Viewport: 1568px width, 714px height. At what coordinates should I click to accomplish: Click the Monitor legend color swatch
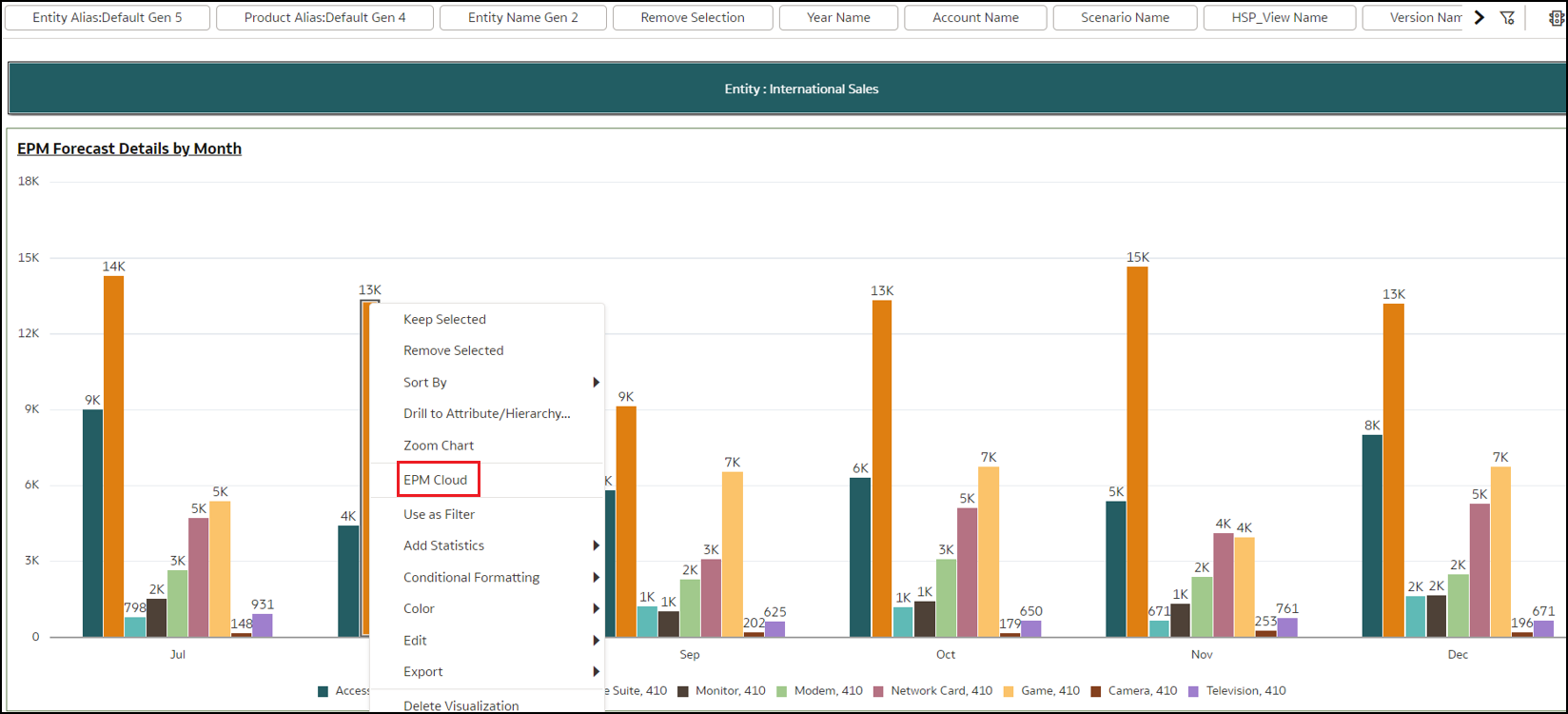coord(682,691)
